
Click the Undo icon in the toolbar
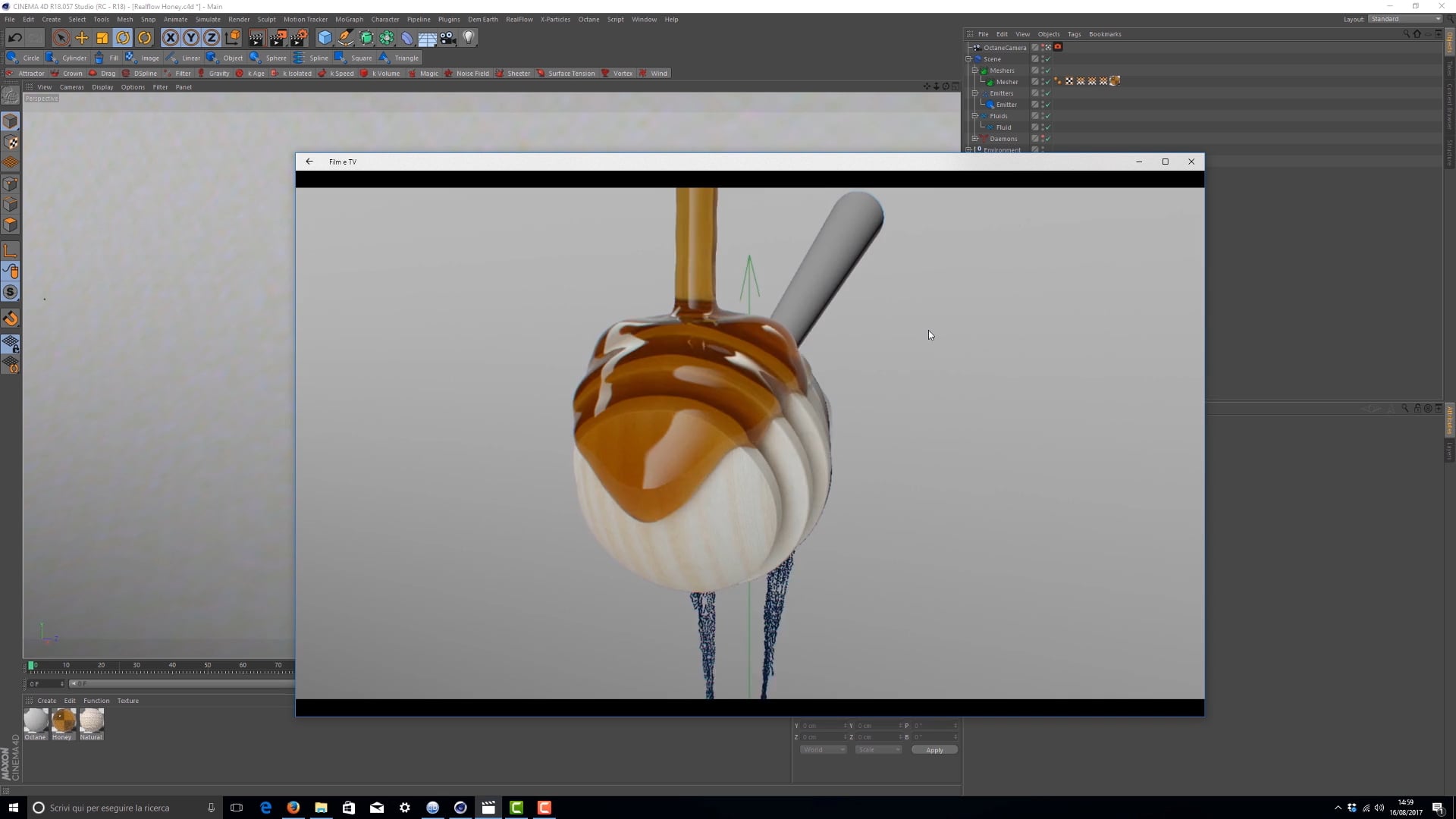(x=14, y=36)
